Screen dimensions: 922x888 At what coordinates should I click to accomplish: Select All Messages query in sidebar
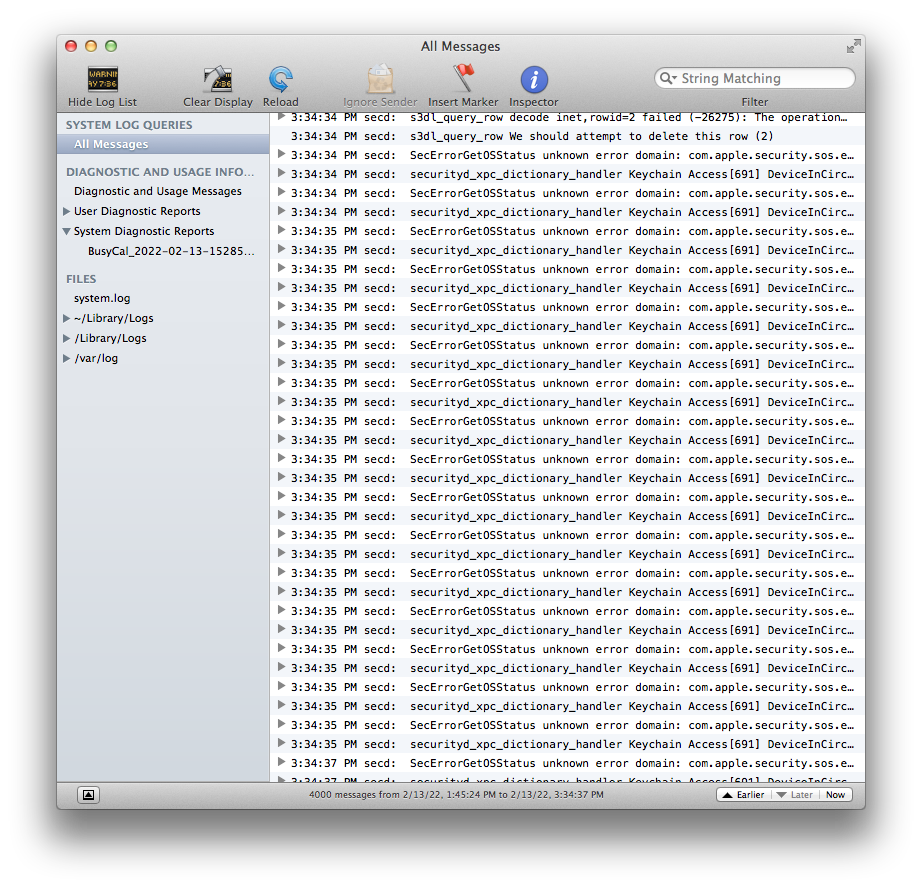pyautogui.click(x=163, y=144)
